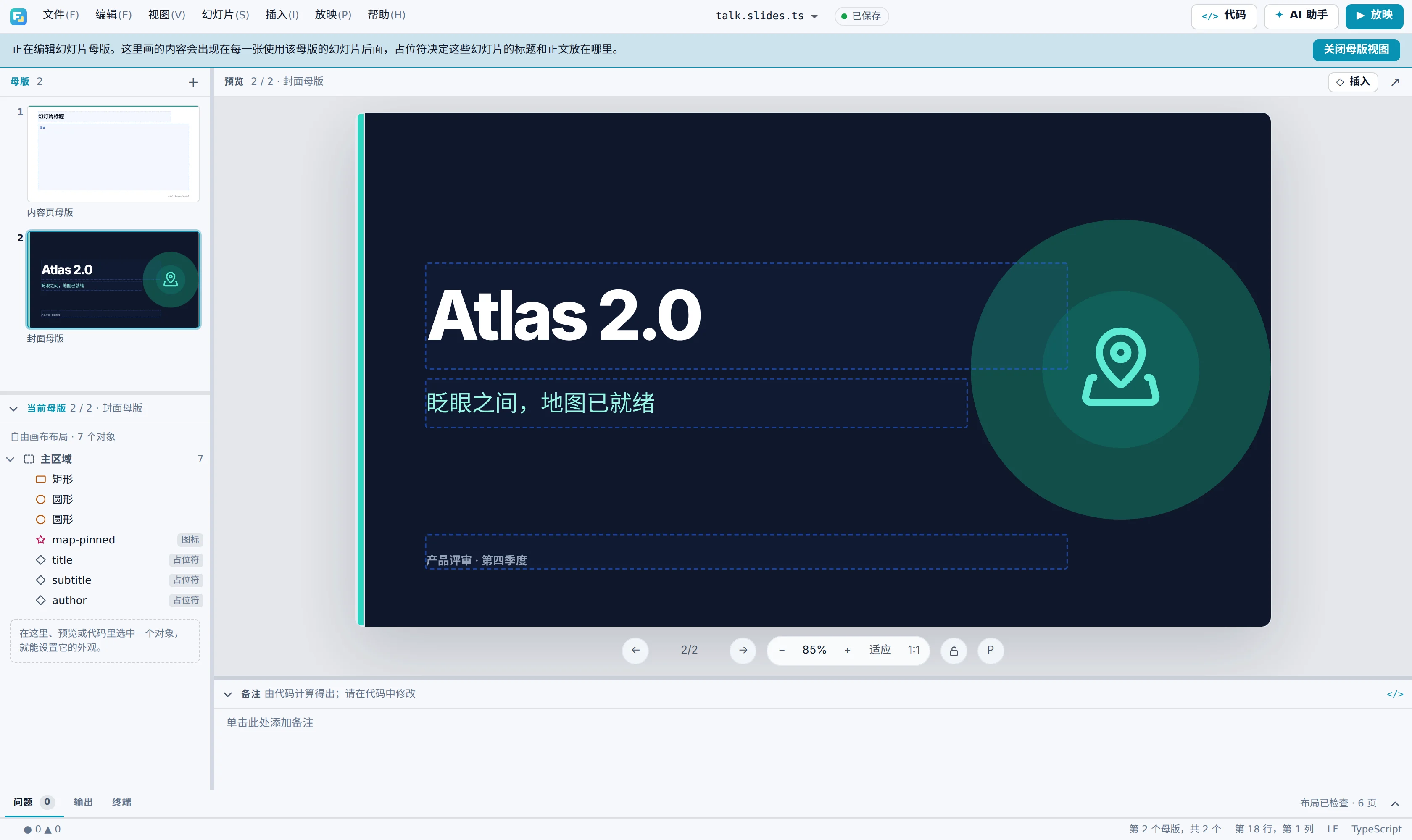Switch to the 终端 tab

tap(122, 802)
